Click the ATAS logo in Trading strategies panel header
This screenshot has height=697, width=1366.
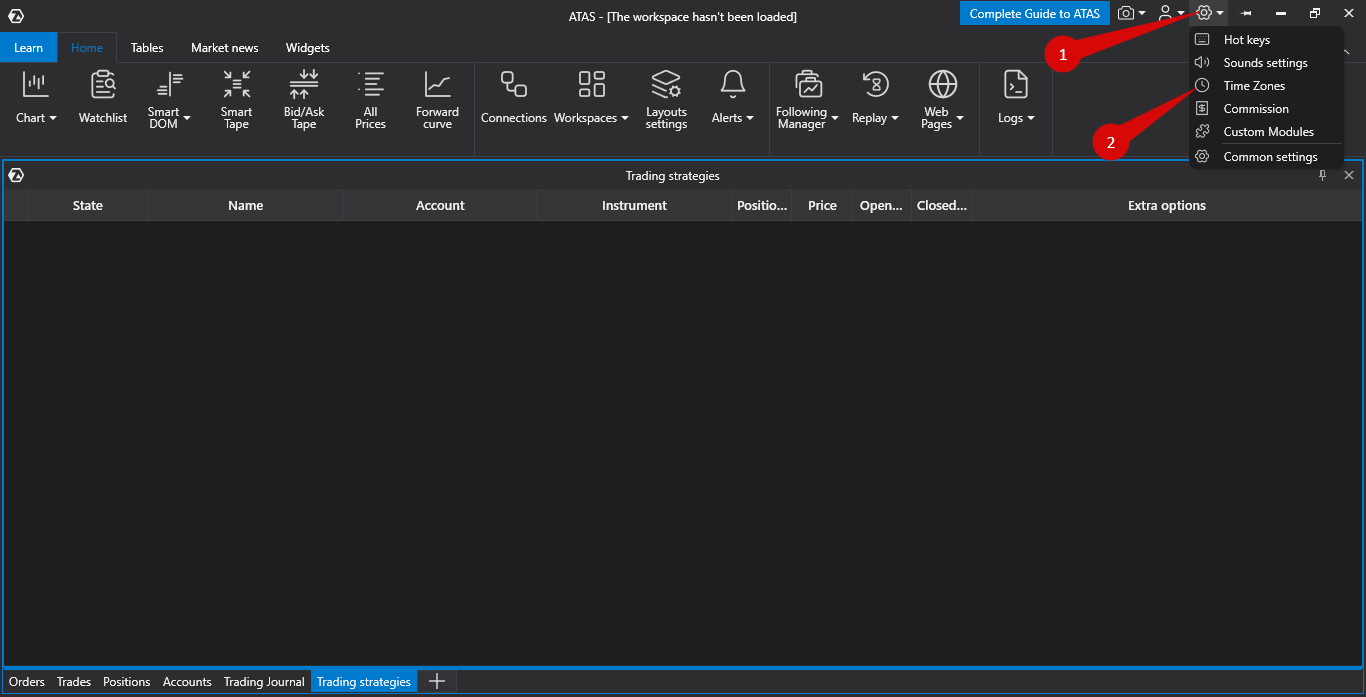pyautogui.click(x=16, y=175)
